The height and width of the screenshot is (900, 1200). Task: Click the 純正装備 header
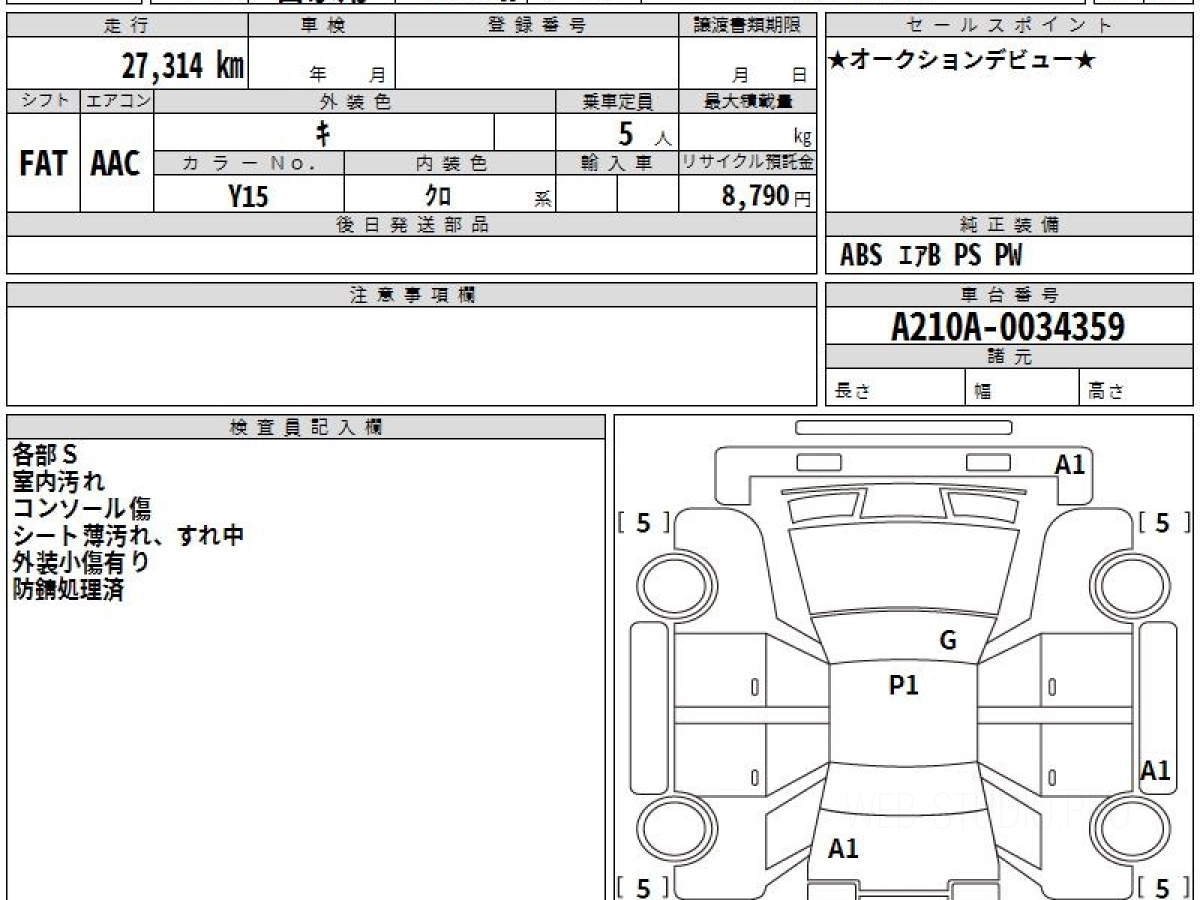[x=1009, y=225]
